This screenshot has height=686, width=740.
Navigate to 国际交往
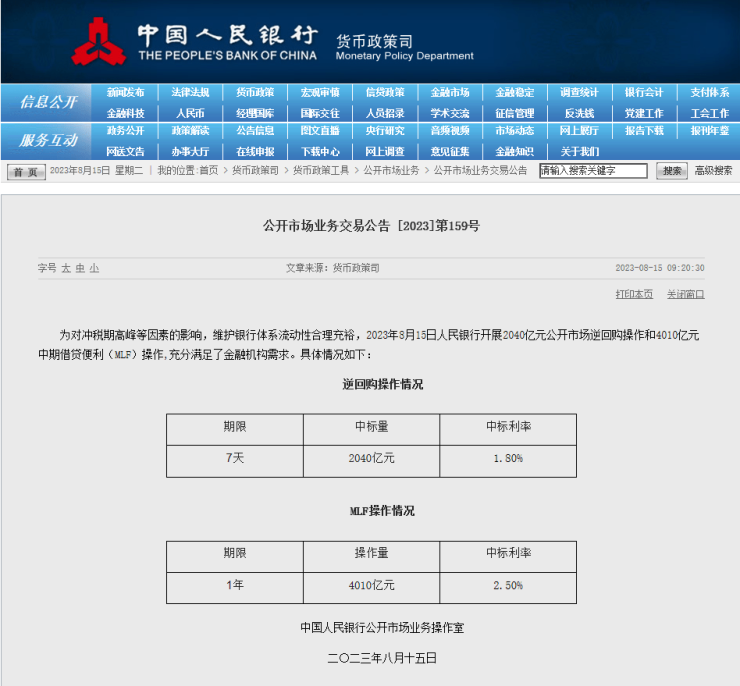coord(320,113)
